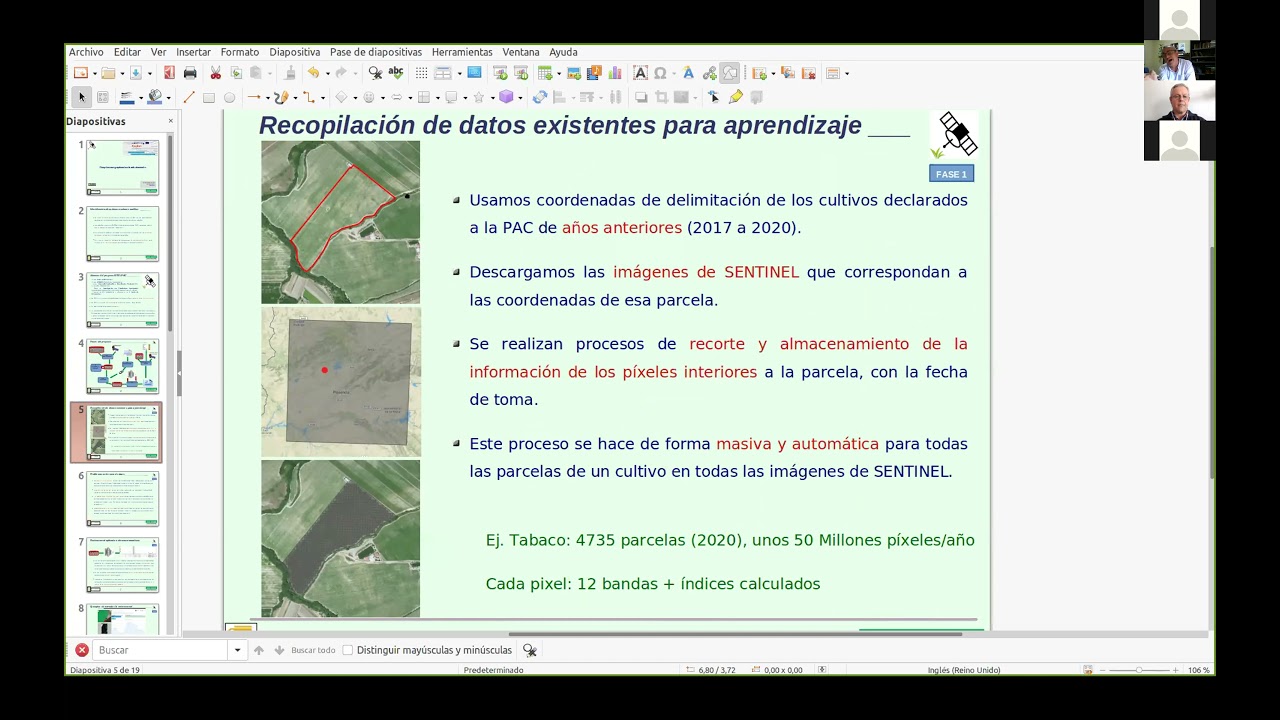Image resolution: width=1280 pixels, height=720 pixels.
Task: Click the Clone formatting brush icon
Action: pyautogui.click(x=290, y=73)
